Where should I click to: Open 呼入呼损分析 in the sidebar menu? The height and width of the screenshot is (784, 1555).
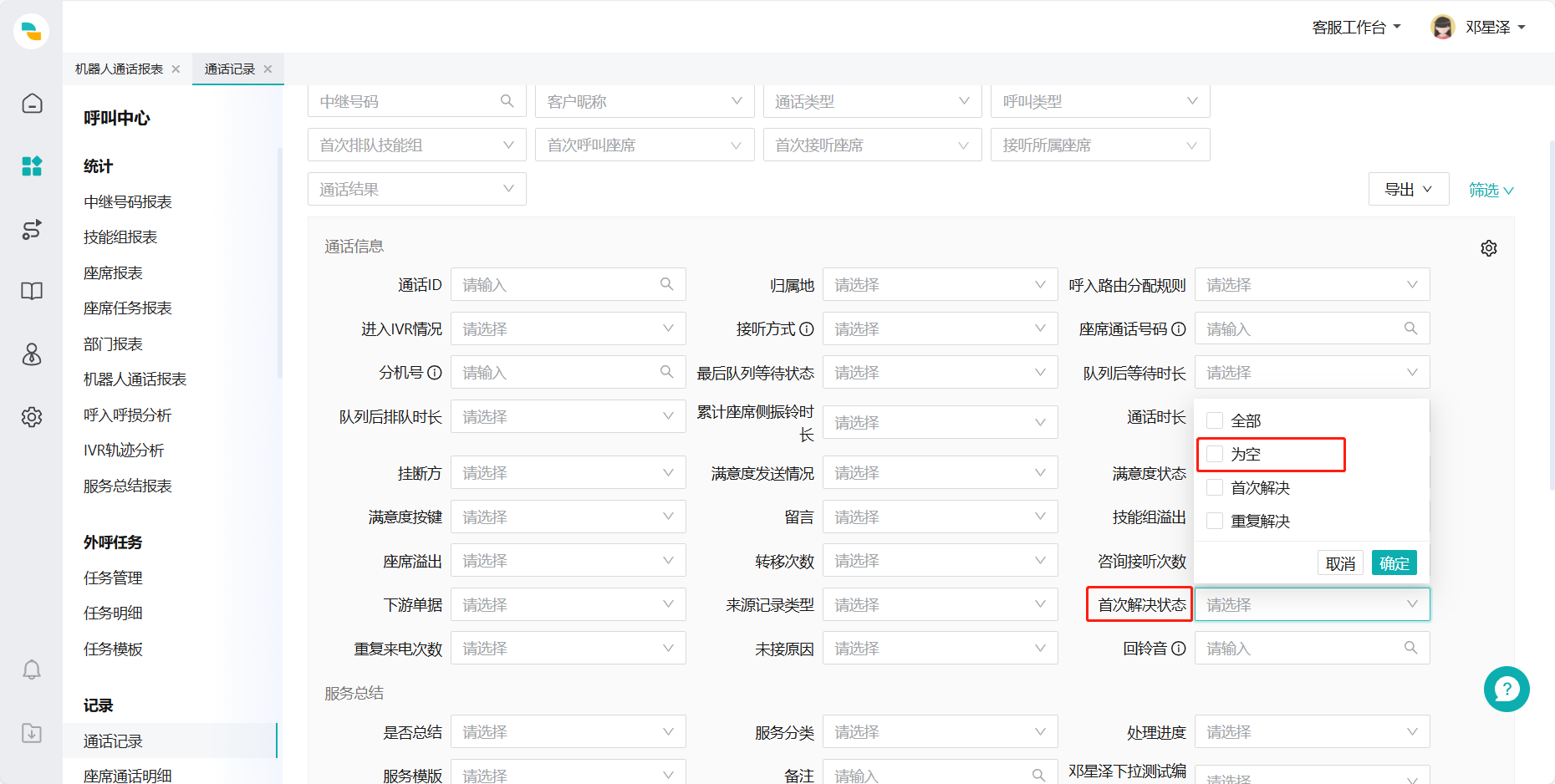tap(127, 415)
